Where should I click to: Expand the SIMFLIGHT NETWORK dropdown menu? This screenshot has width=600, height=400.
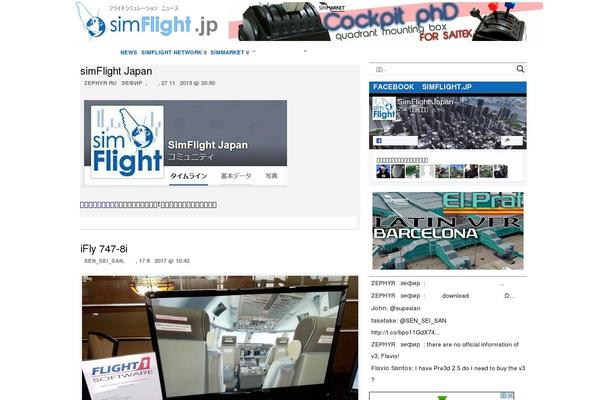[x=174, y=52]
